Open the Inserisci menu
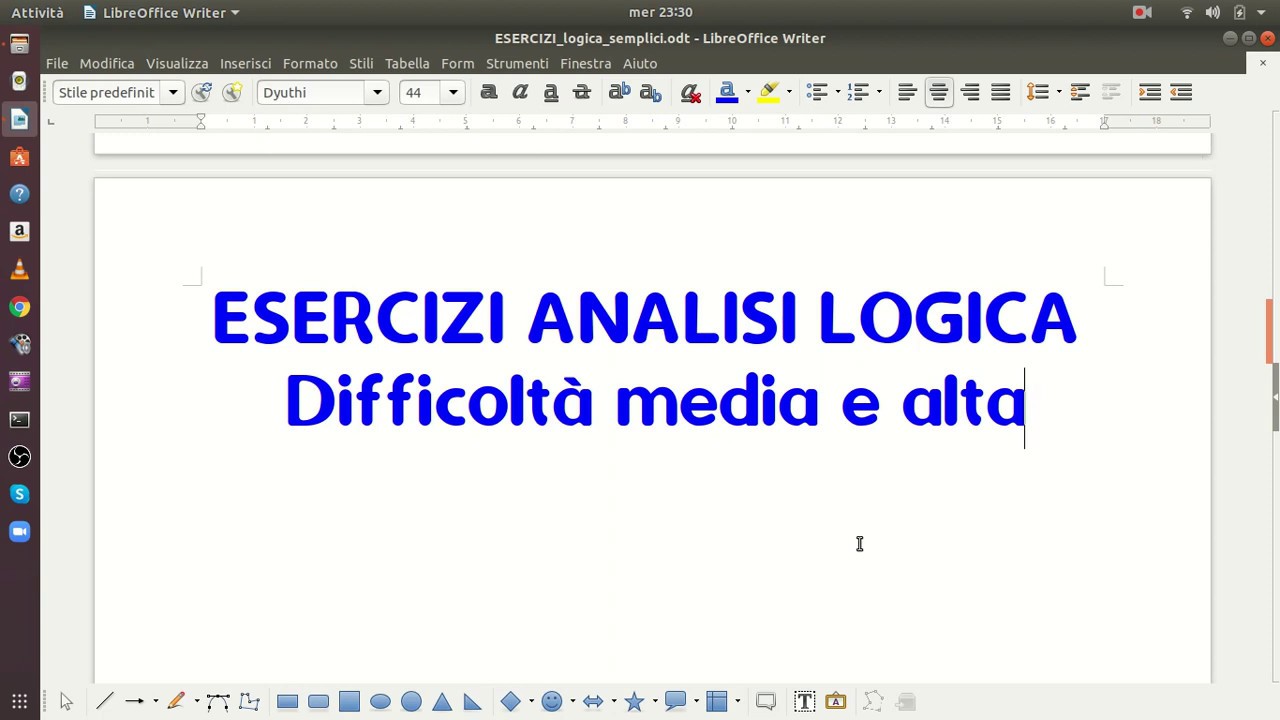1280x720 pixels. point(246,63)
